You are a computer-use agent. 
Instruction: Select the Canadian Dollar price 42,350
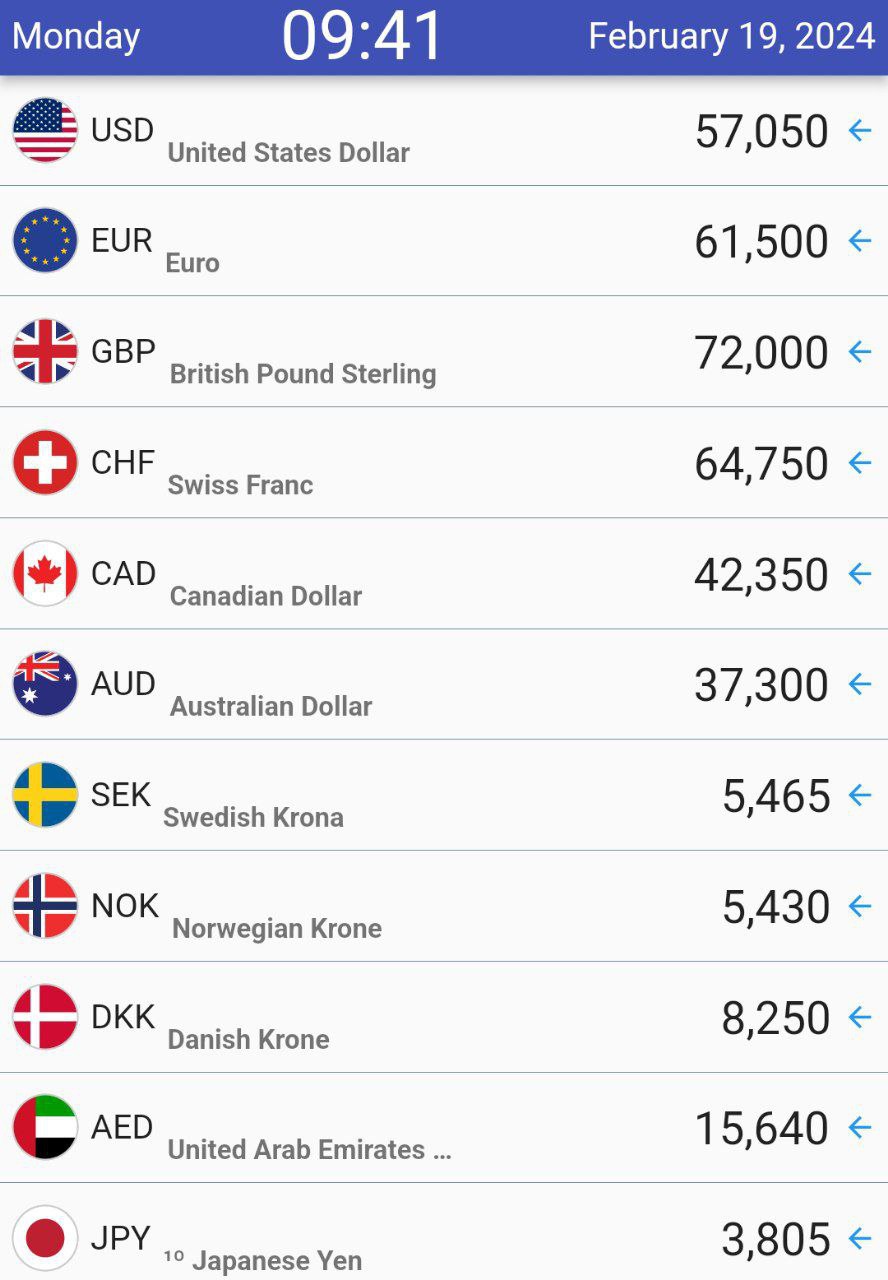point(762,575)
